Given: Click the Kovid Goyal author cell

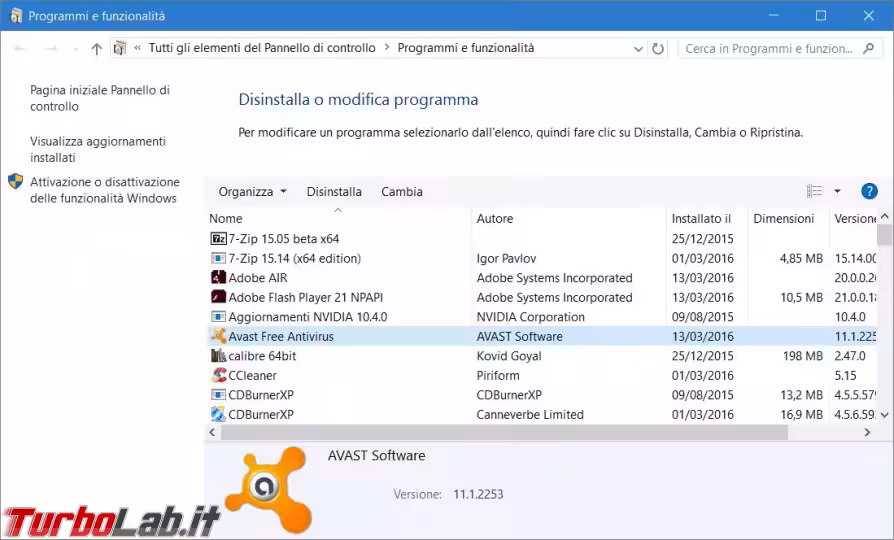Looking at the screenshot, I should (x=509, y=356).
